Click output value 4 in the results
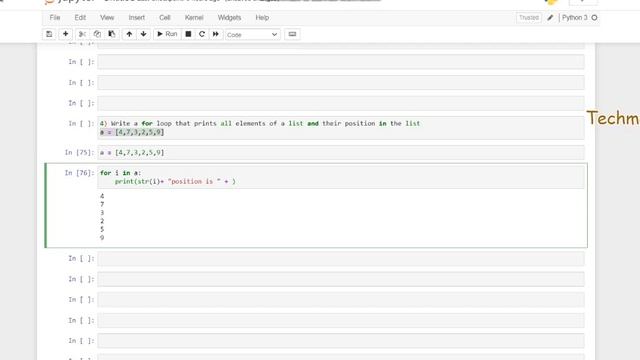 coord(102,196)
